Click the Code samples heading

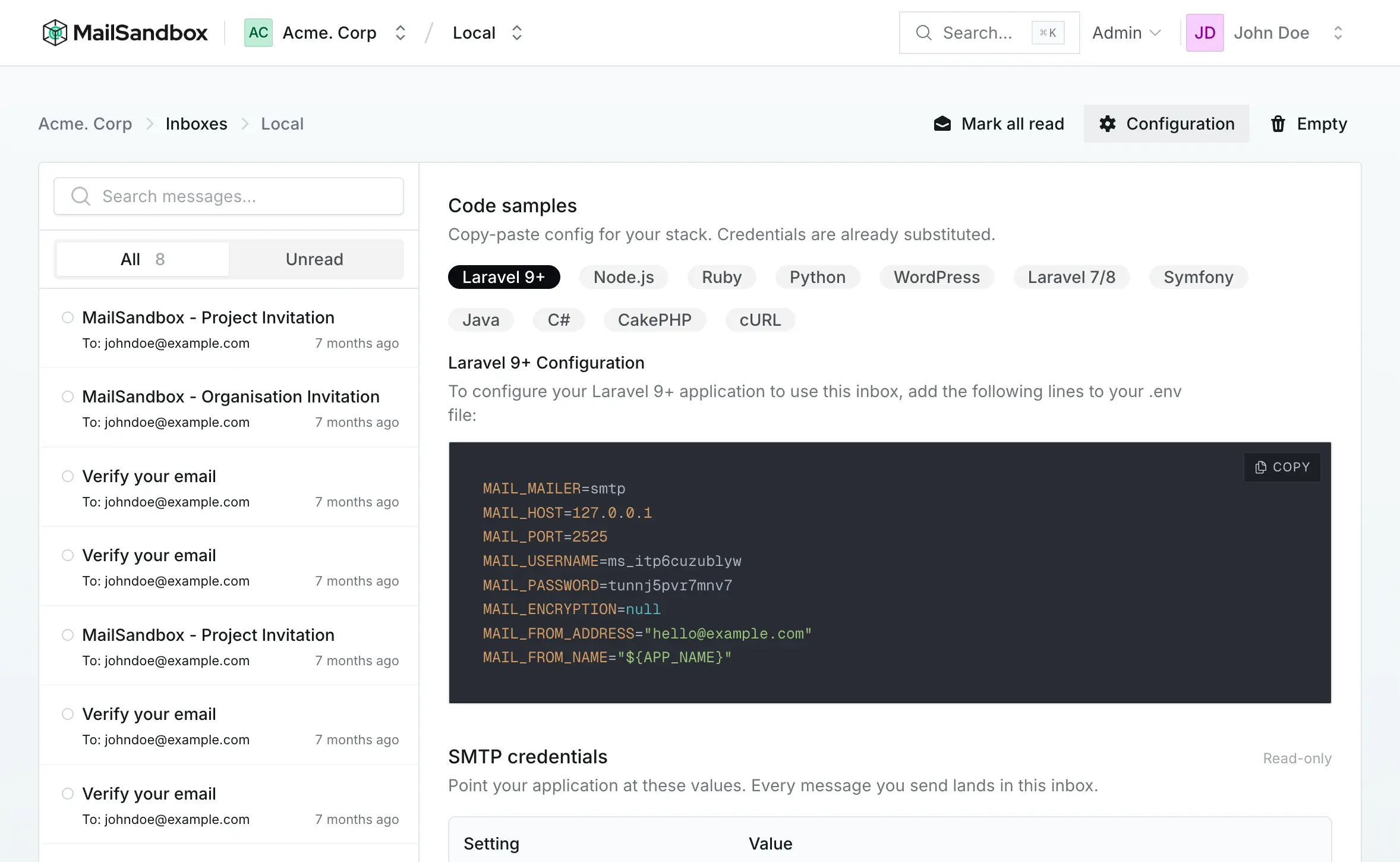(512, 206)
